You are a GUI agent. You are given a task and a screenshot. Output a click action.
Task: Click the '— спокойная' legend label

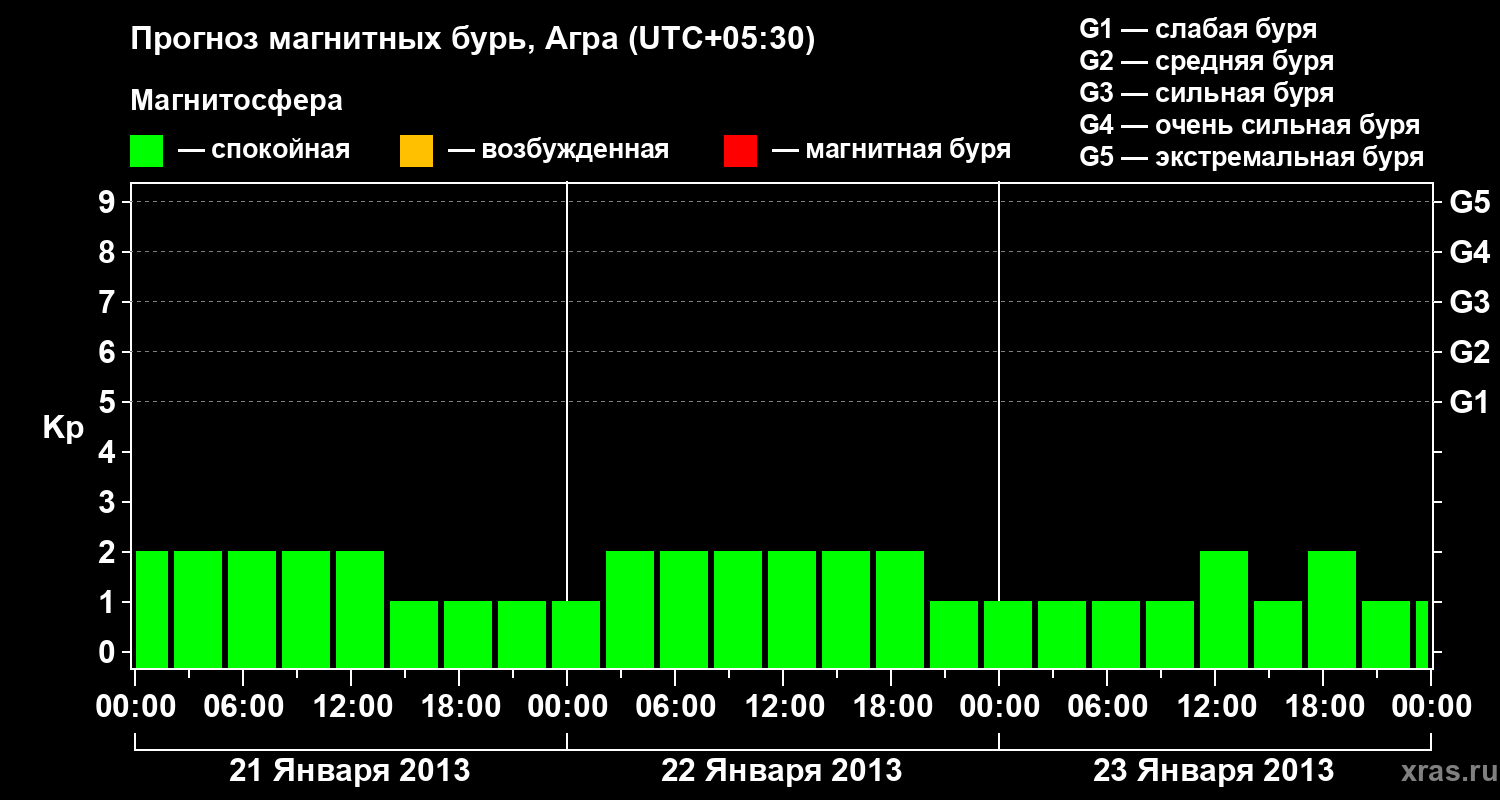pyautogui.click(x=264, y=151)
